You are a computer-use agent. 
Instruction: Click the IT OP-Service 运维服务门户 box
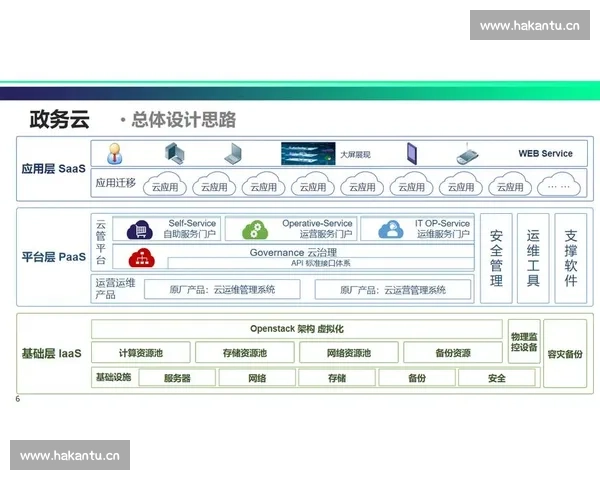(417, 229)
